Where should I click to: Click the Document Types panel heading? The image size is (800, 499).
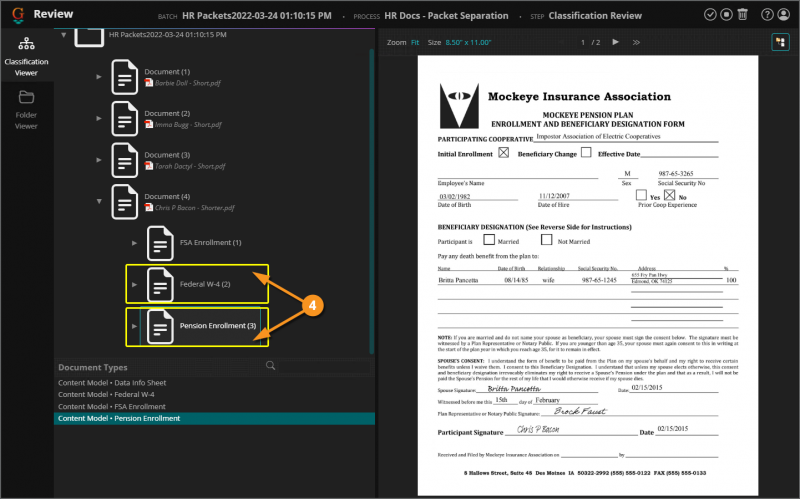tap(93, 367)
